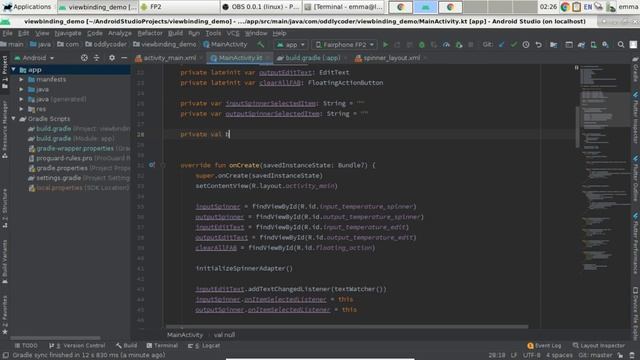Open the Terminal tool window button
This screenshot has height=360, width=640.
coord(162,345)
